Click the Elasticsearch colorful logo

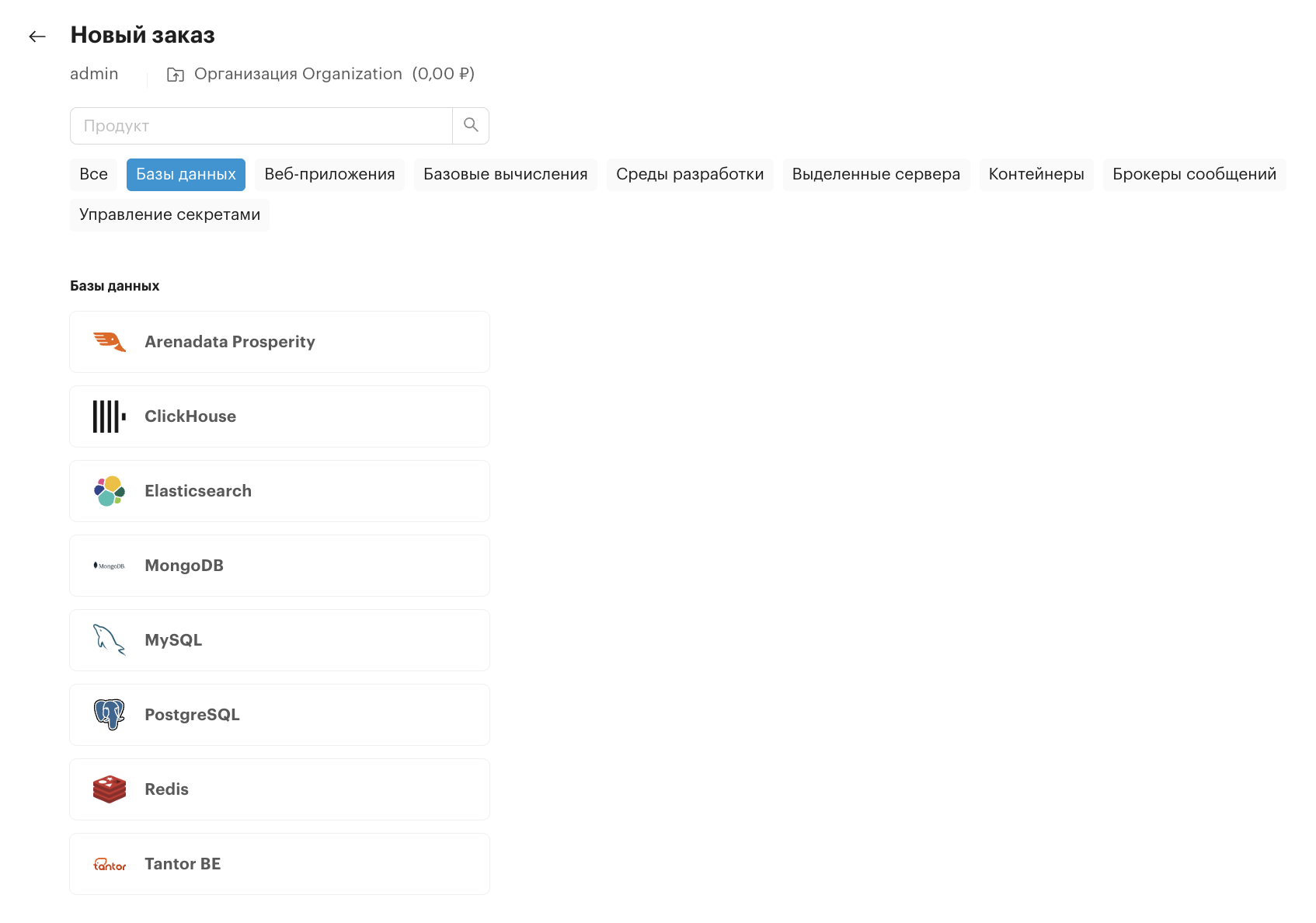tap(110, 491)
